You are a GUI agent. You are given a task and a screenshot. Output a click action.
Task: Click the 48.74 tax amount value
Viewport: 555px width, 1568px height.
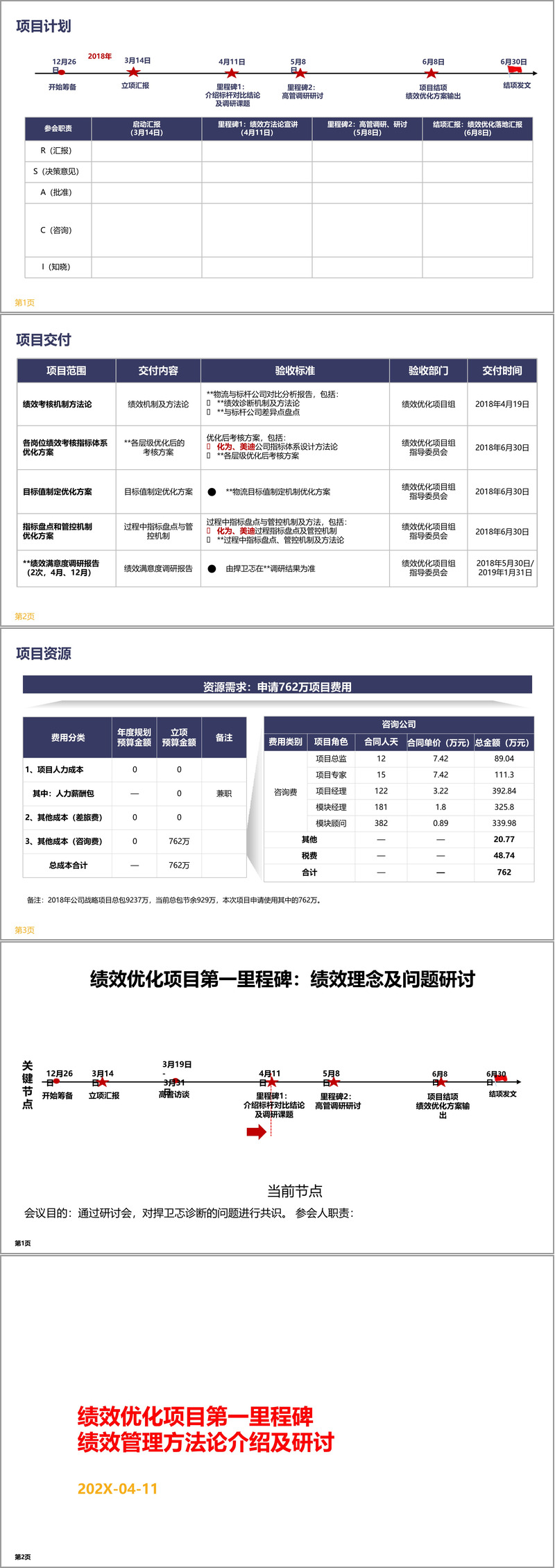pyautogui.click(x=504, y=856)
